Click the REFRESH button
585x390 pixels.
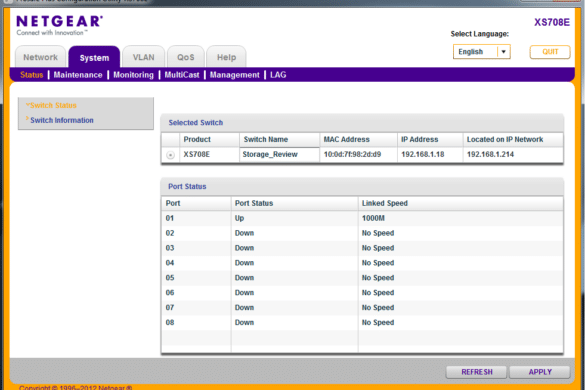pyautogui.click(x=476, y=372)
